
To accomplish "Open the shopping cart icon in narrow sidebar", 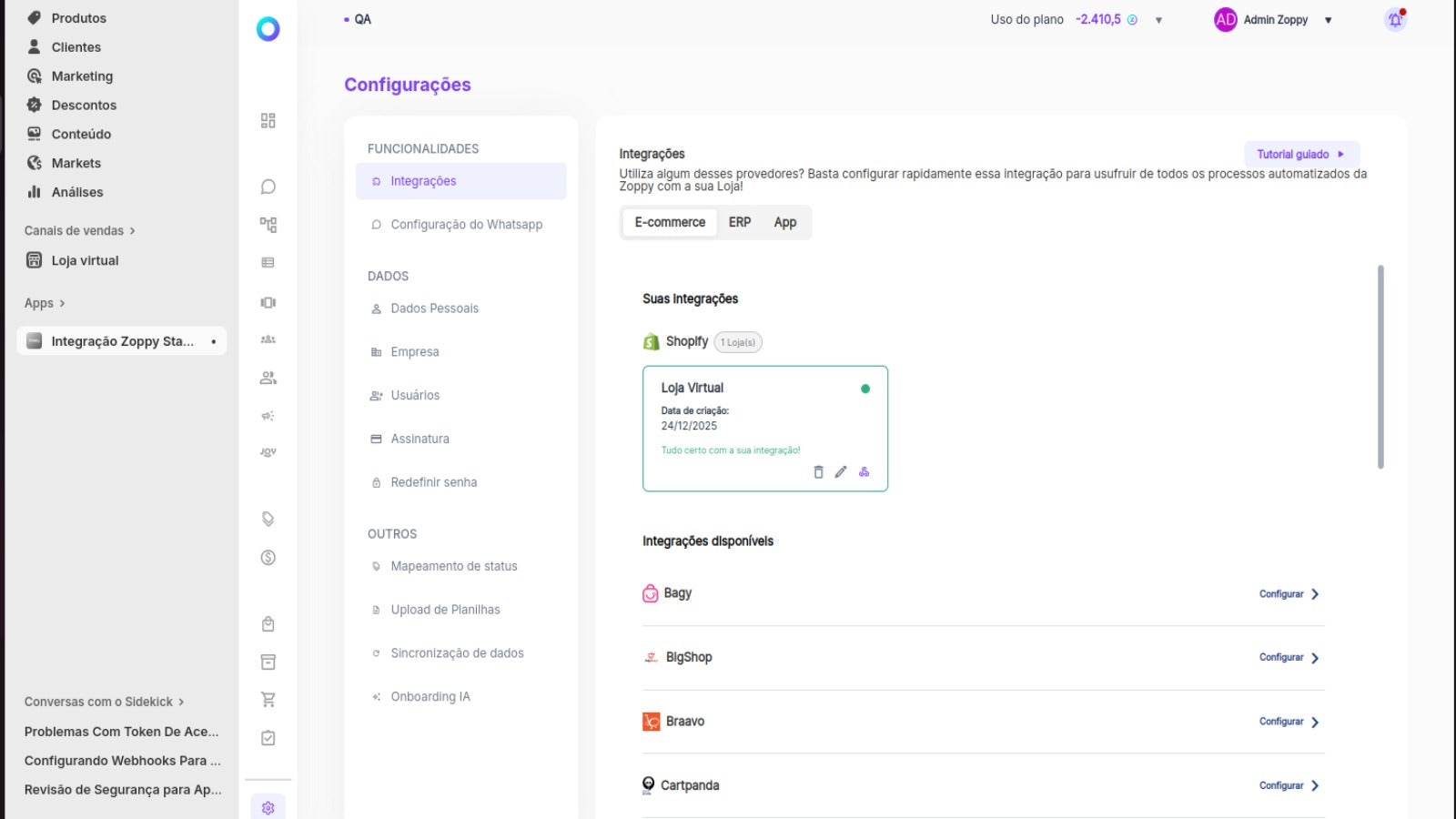I will (268, 700).
